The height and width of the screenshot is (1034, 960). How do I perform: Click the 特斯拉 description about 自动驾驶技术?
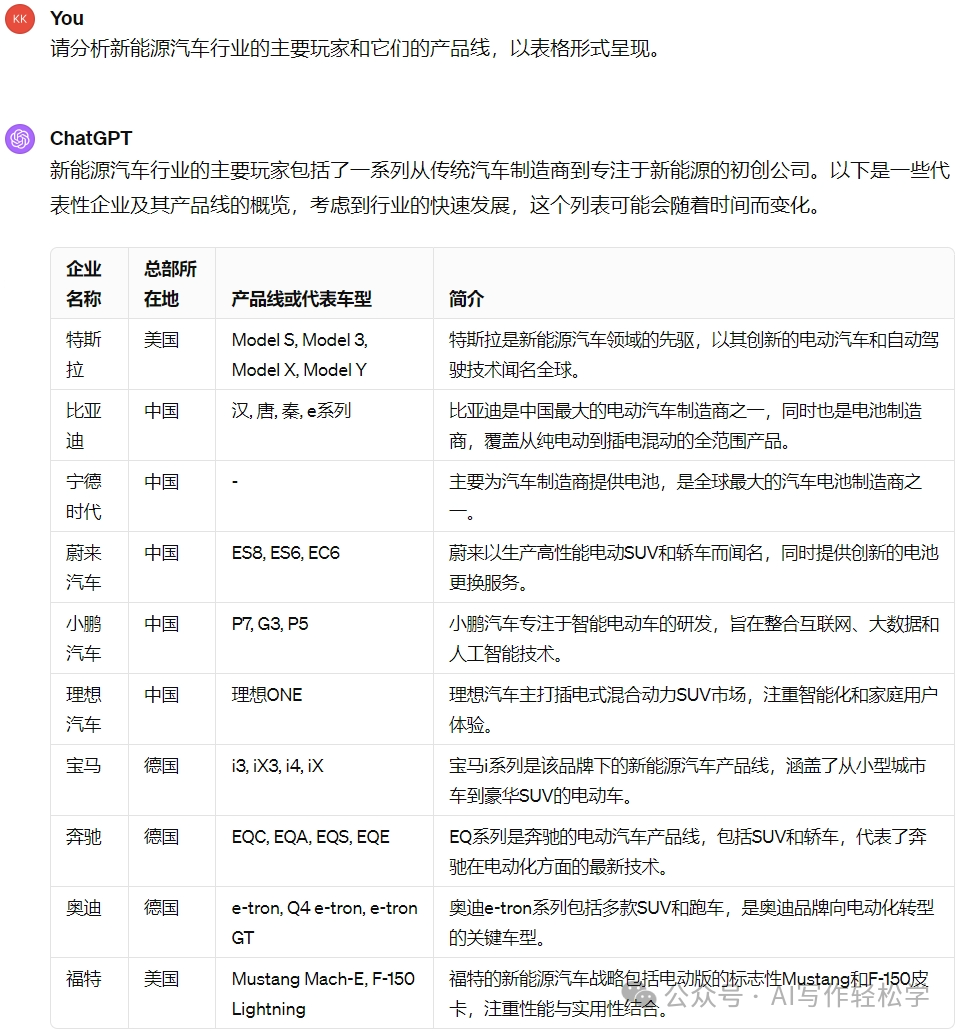(x=694, y=355)
